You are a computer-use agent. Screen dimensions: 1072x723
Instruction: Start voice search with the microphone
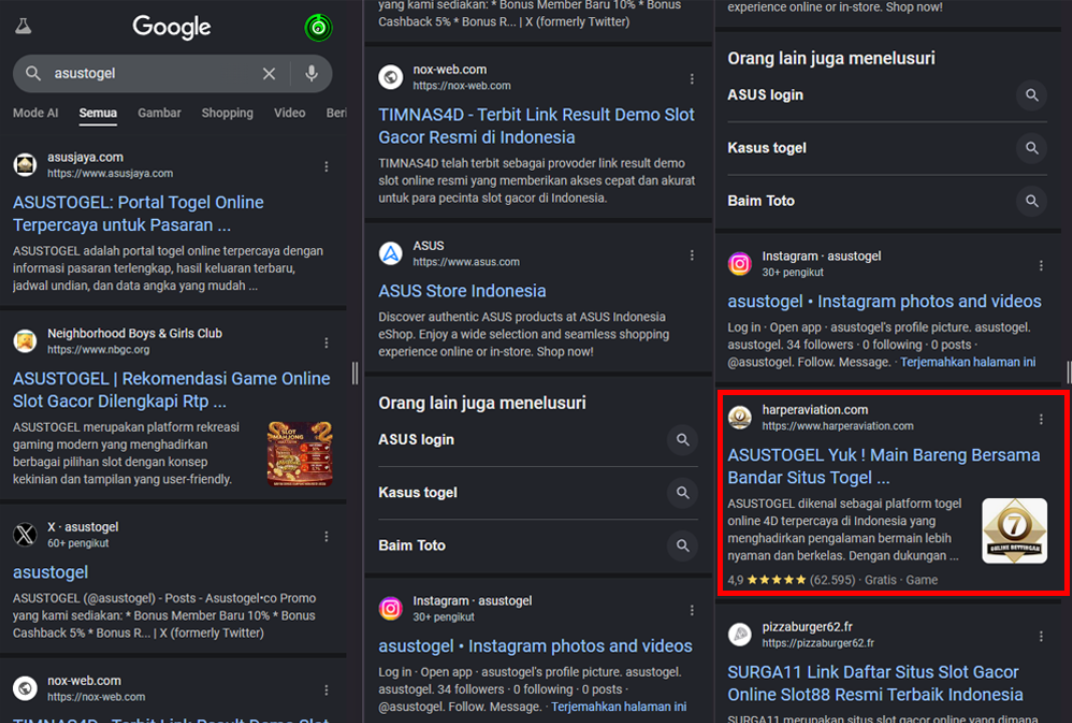[x=312, y=74]
